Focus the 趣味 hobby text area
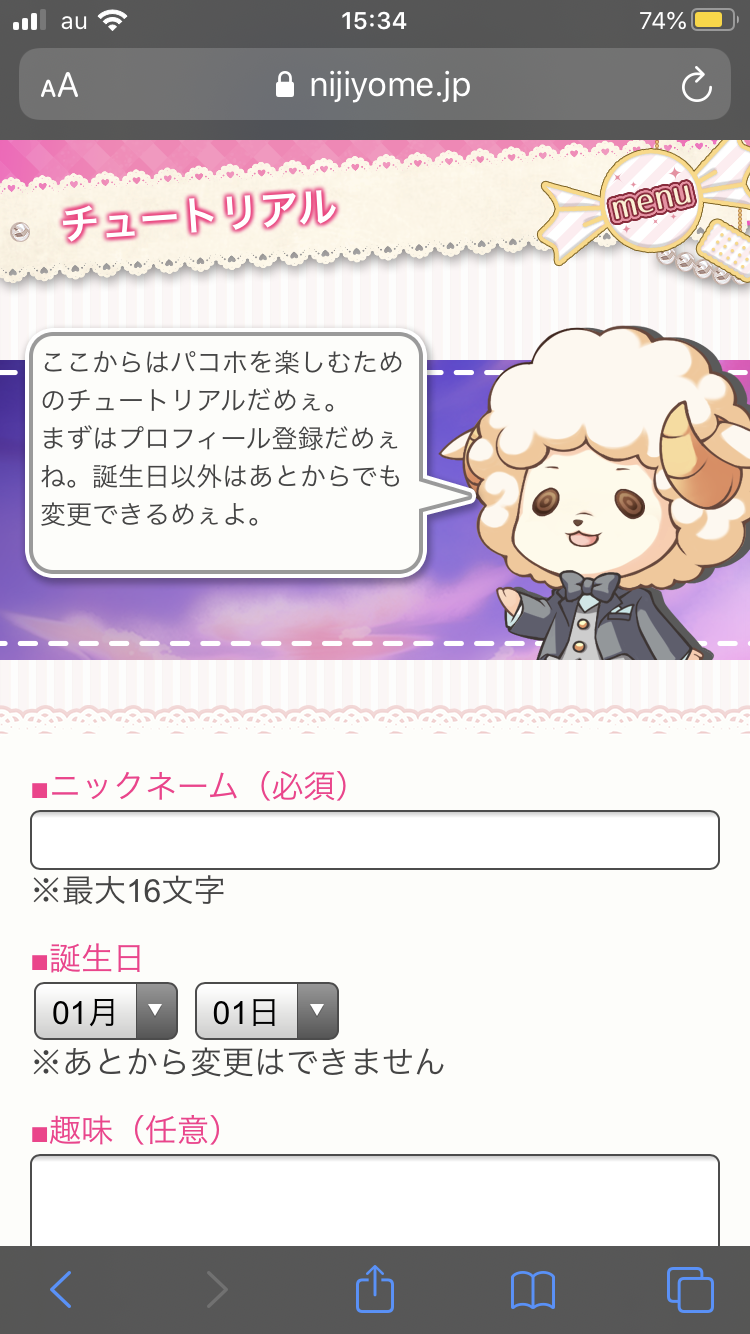Viewport: 750px width, 1334px height. (x=375, y=1201)
